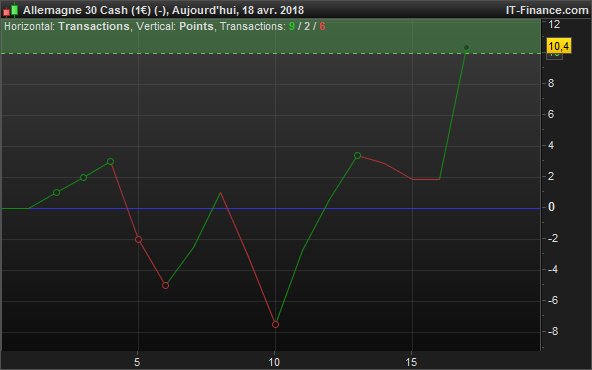Click the chart title 'Allemagne 30 Cash (1€)'
This screenshot has width=592, height=370.
(x=87, y=10)
